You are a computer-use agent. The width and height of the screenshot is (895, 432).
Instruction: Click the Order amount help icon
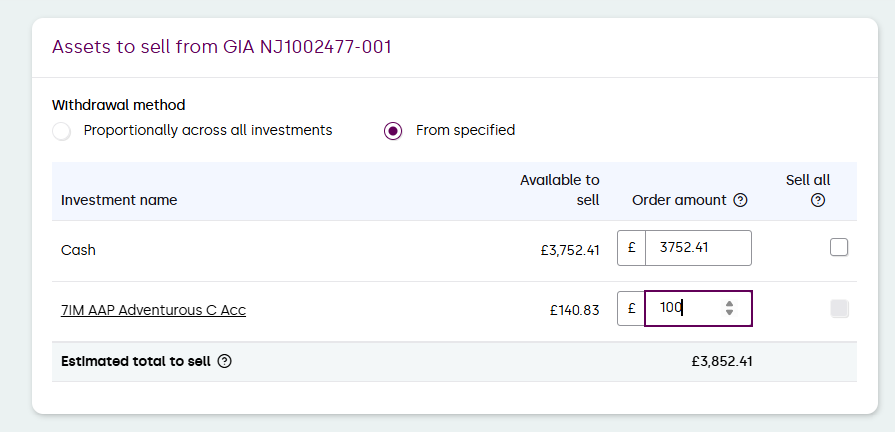point(740,200)
